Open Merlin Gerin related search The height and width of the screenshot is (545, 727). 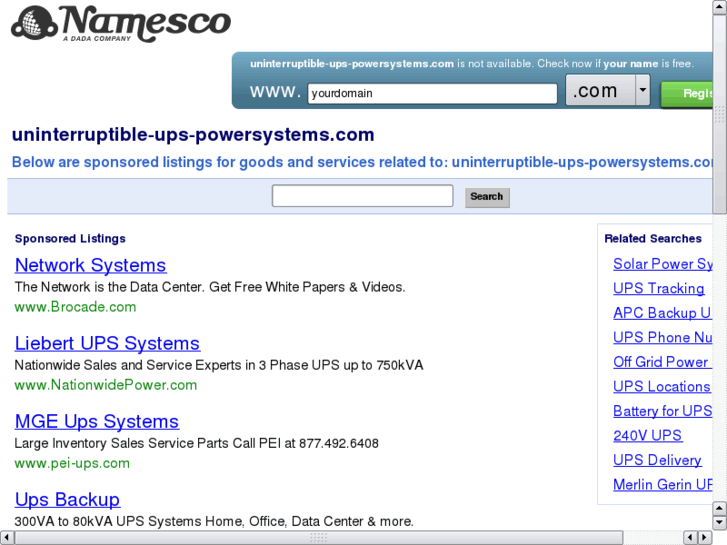tap(663, 485)
